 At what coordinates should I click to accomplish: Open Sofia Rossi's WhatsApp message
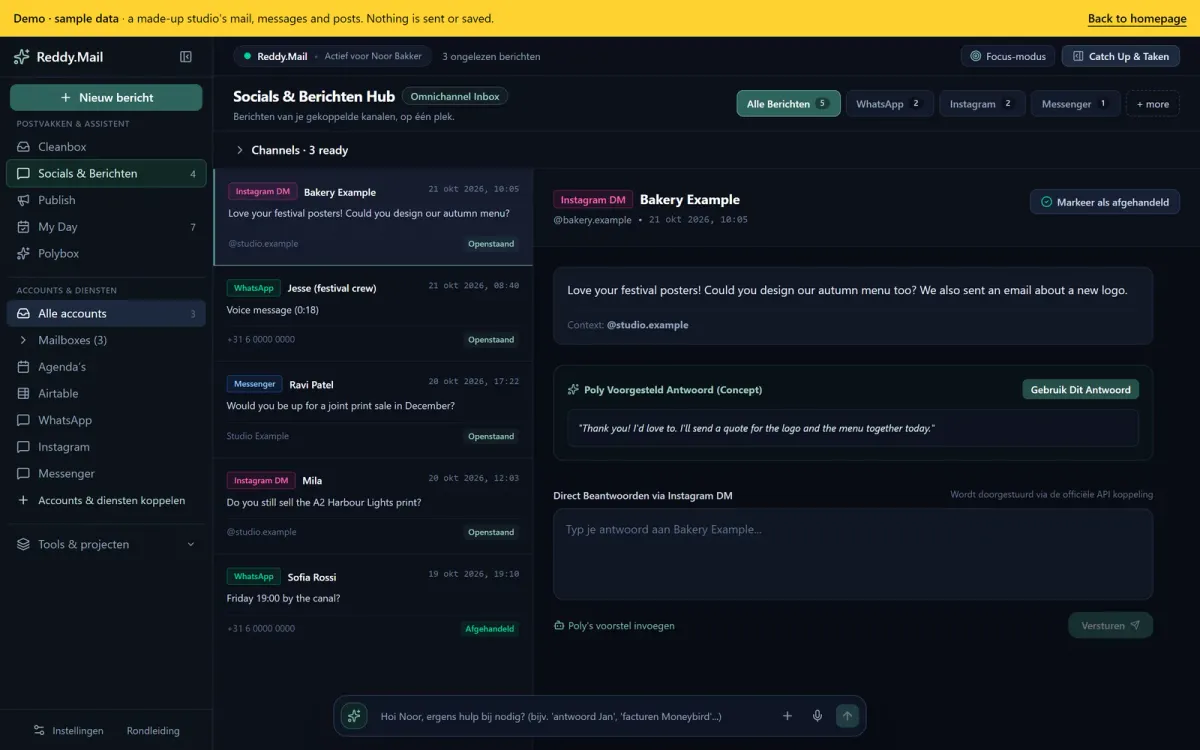tap(373, 603)
